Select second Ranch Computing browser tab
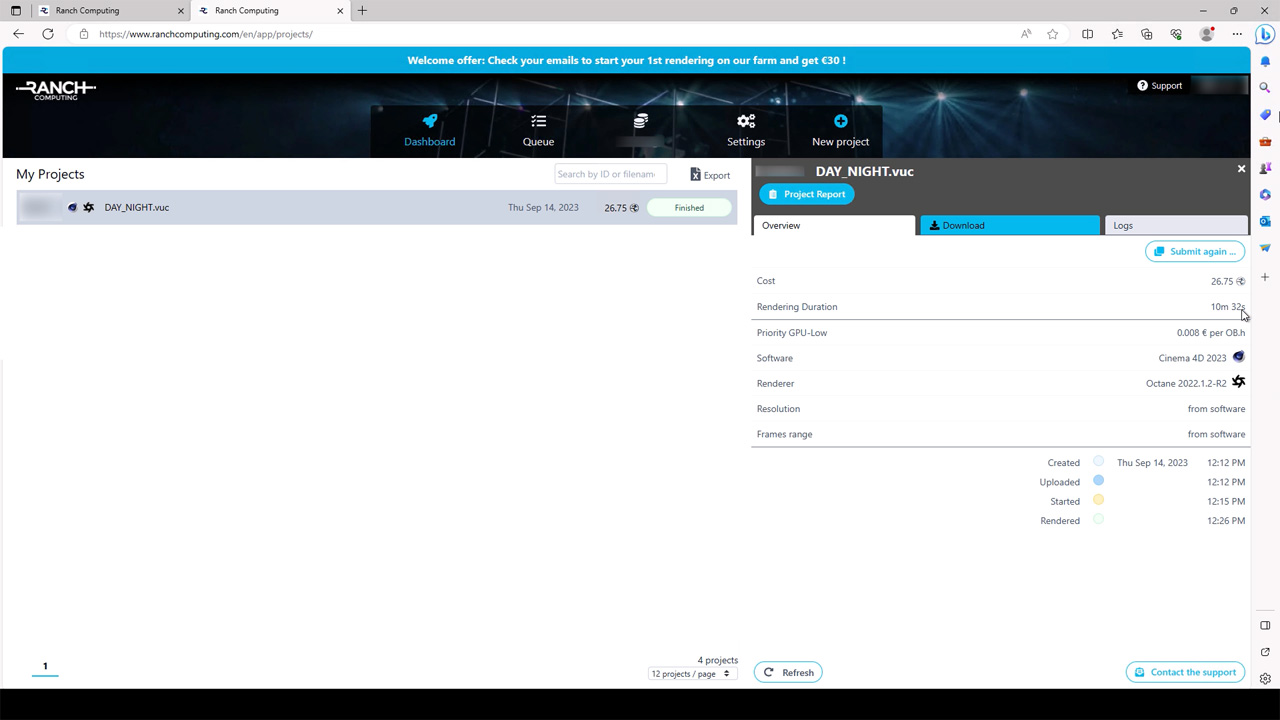Viewport: 1280px width, 720px height. coord(270,11)
